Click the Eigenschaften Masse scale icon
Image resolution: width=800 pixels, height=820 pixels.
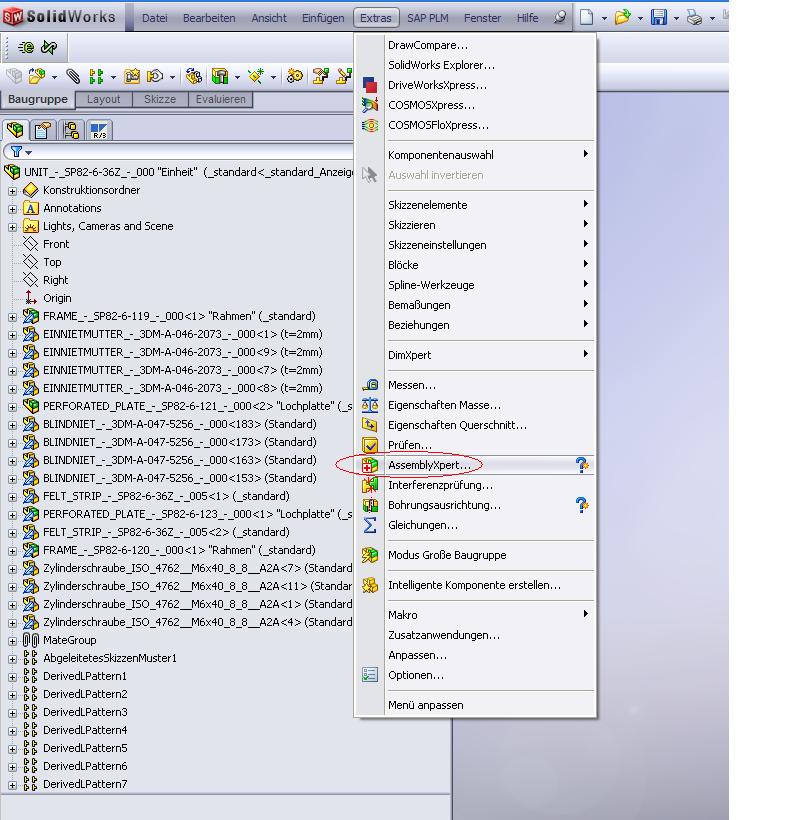point(370,405)
